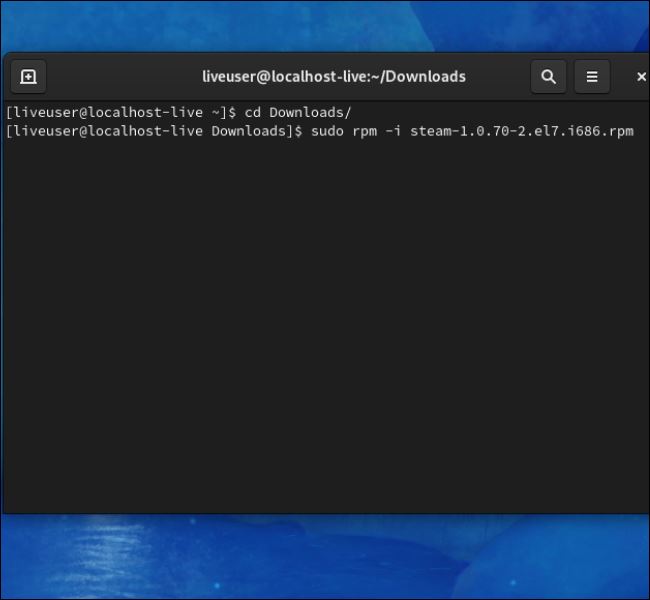Click the steam-1.0.70-2.el7.i686.rpm filename
650x600 pixels.
click(522, 131)
